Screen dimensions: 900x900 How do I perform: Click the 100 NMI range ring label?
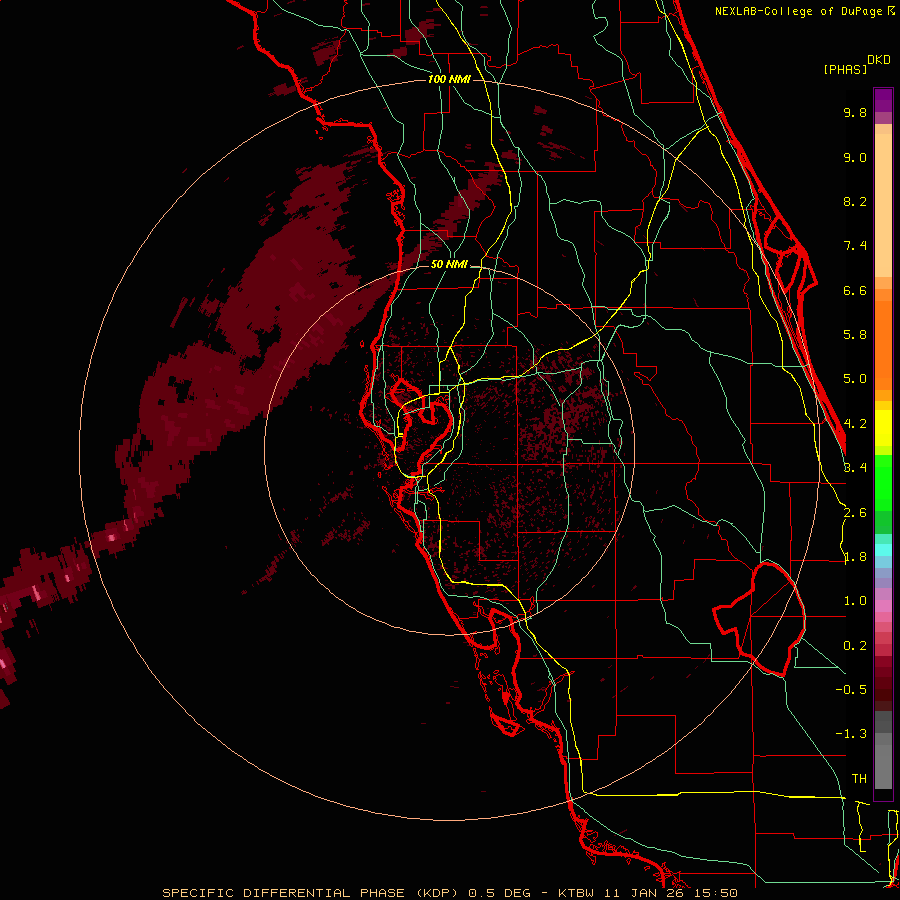tap(449, 79)
